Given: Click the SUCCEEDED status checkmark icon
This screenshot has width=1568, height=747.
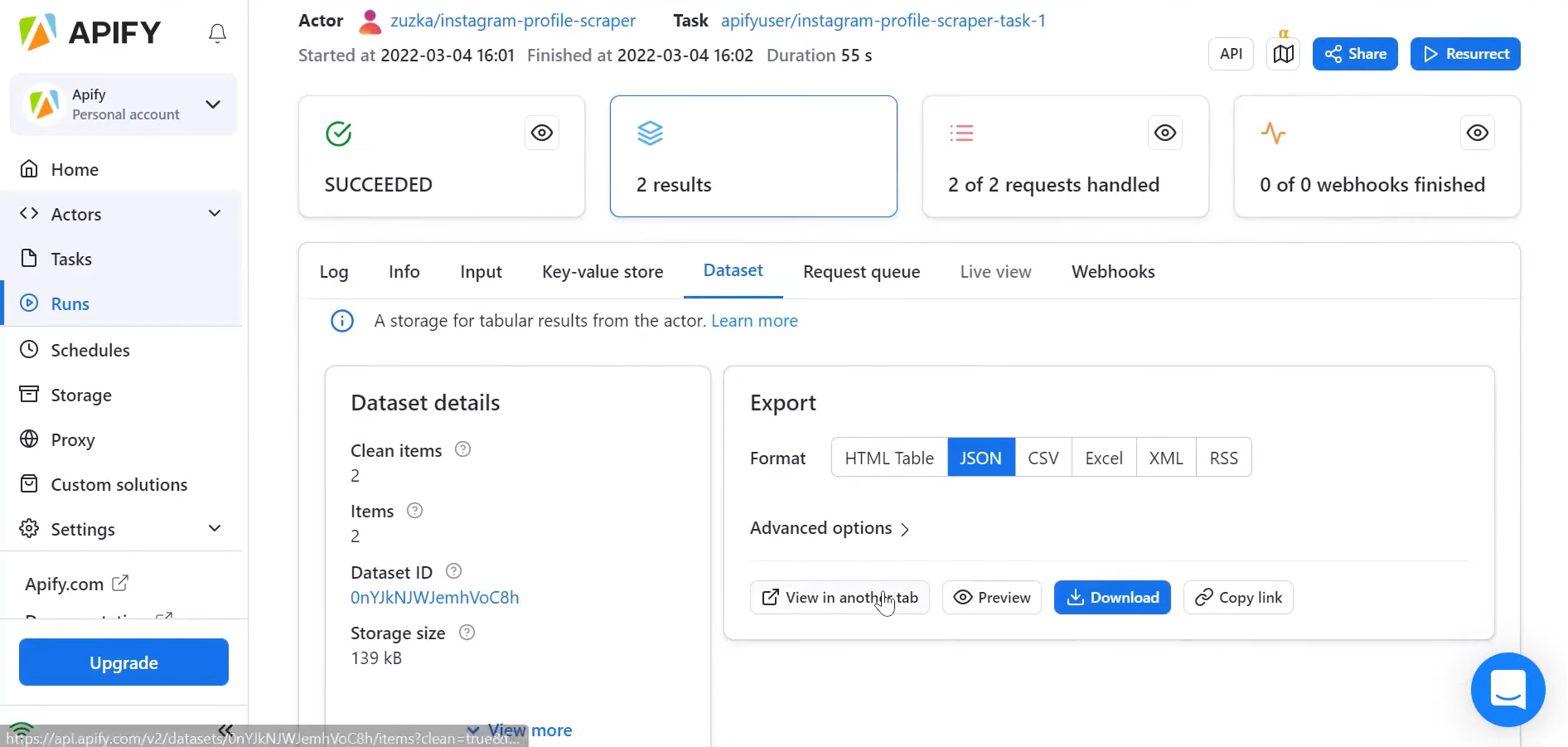Looking at the screenshot, I should point(338,133).
